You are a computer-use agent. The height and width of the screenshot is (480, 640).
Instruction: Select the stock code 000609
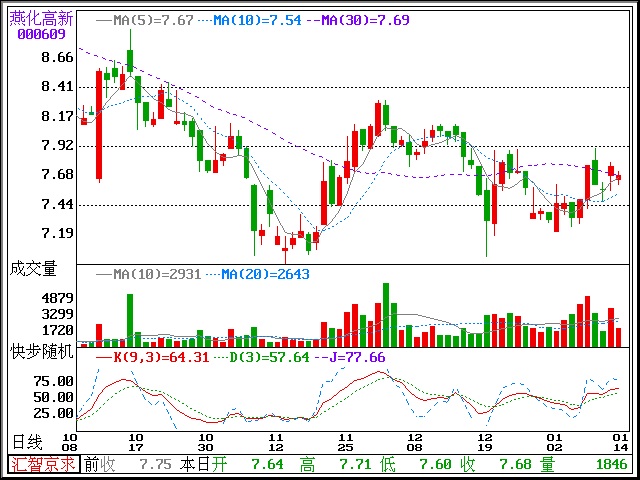click(41, 34)
